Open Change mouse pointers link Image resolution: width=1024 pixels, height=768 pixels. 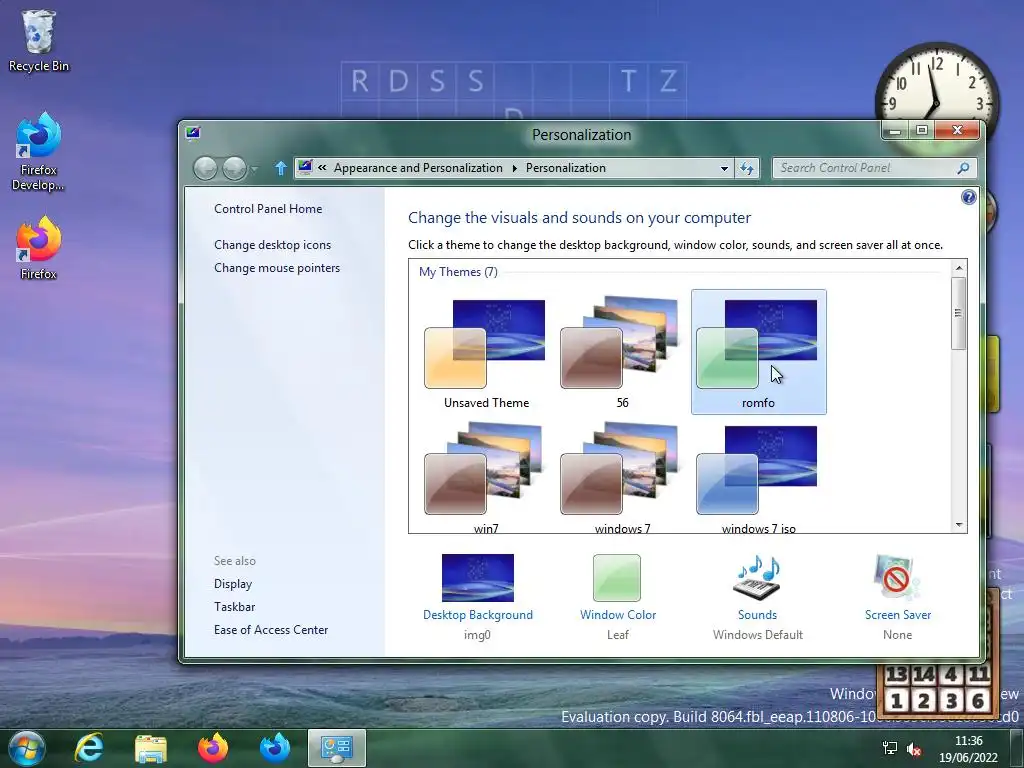[277, 268]
